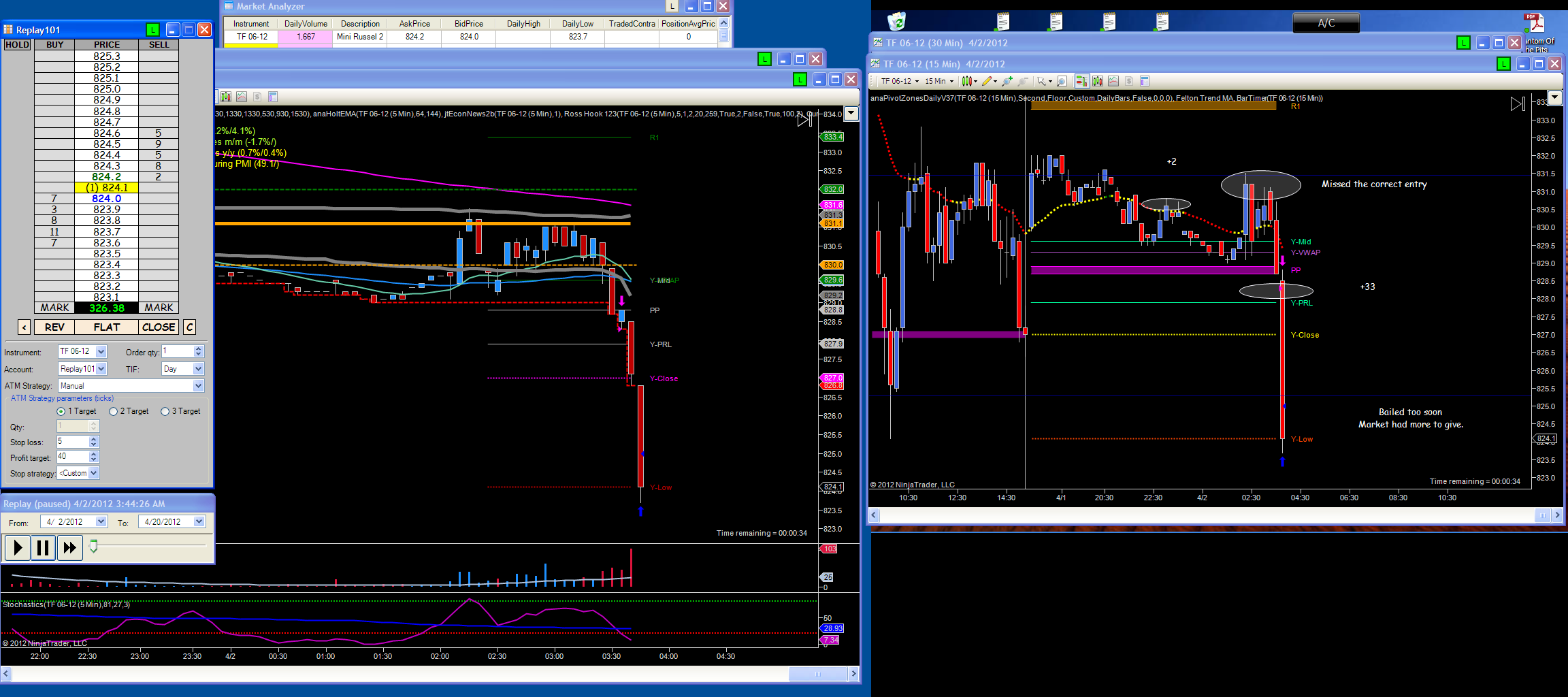The height and width of the screenshot is (697, 1568).
Task: Click the Description column header
Action: [360, 24]
